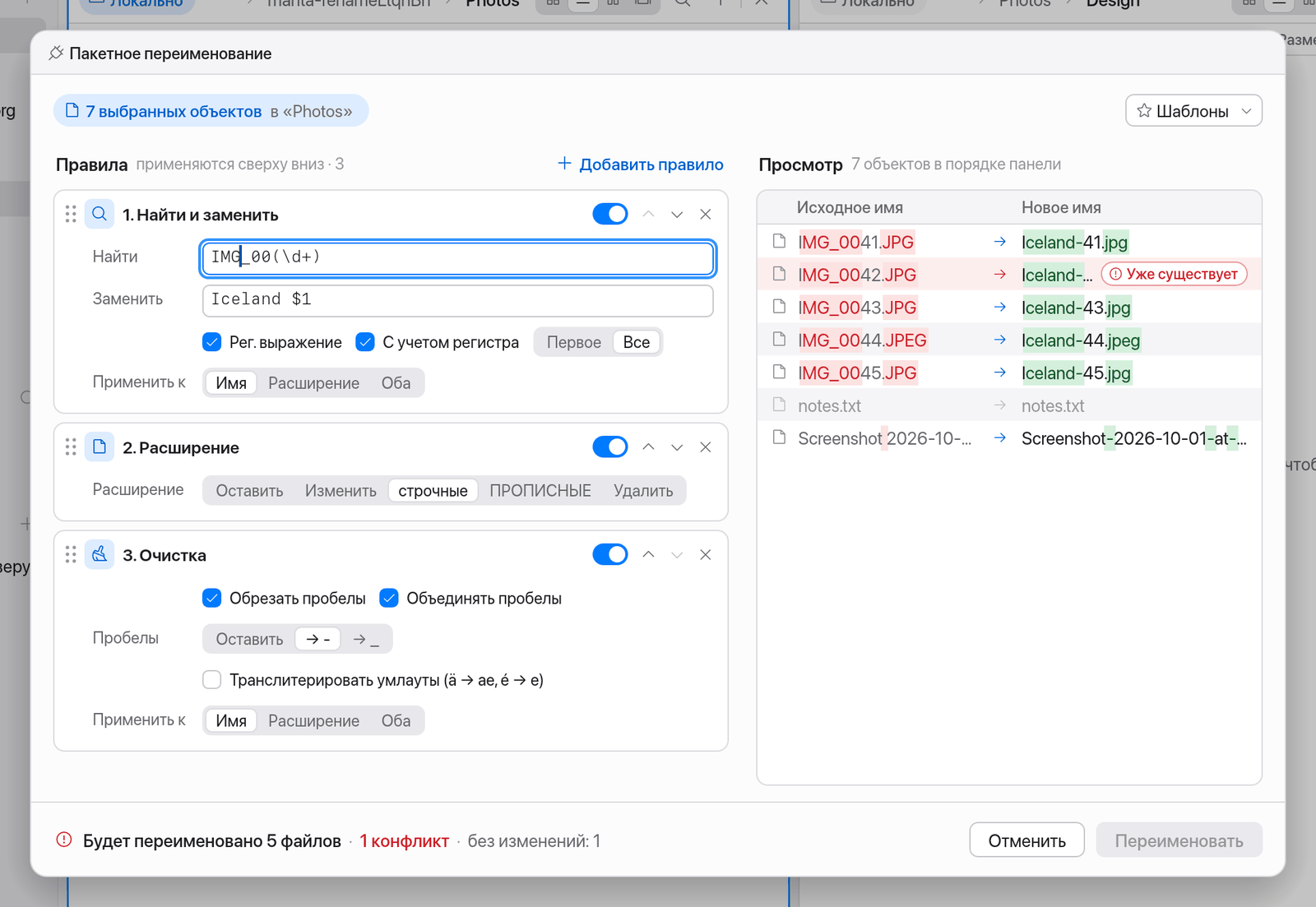Click drag handle of Расширение rule
The height and width of the screenshot is (907, 1316).
point(71,447)
